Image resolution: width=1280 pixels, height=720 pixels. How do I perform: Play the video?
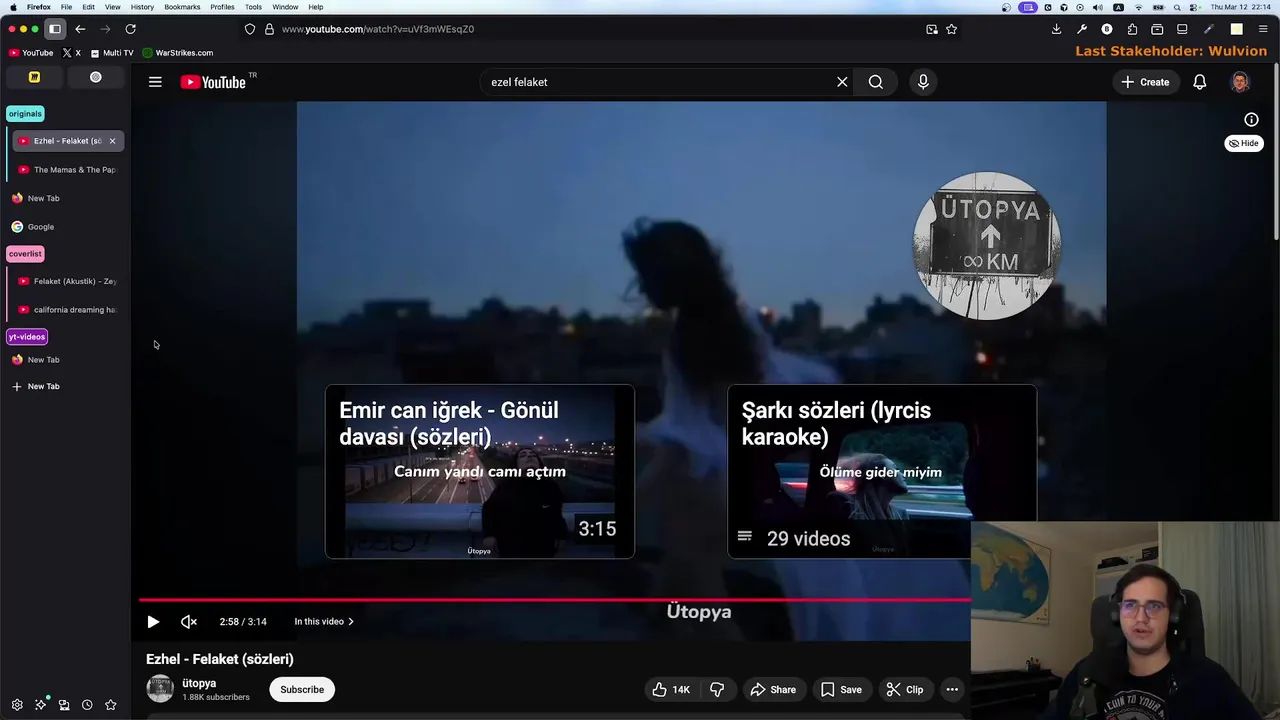[153, 621]
